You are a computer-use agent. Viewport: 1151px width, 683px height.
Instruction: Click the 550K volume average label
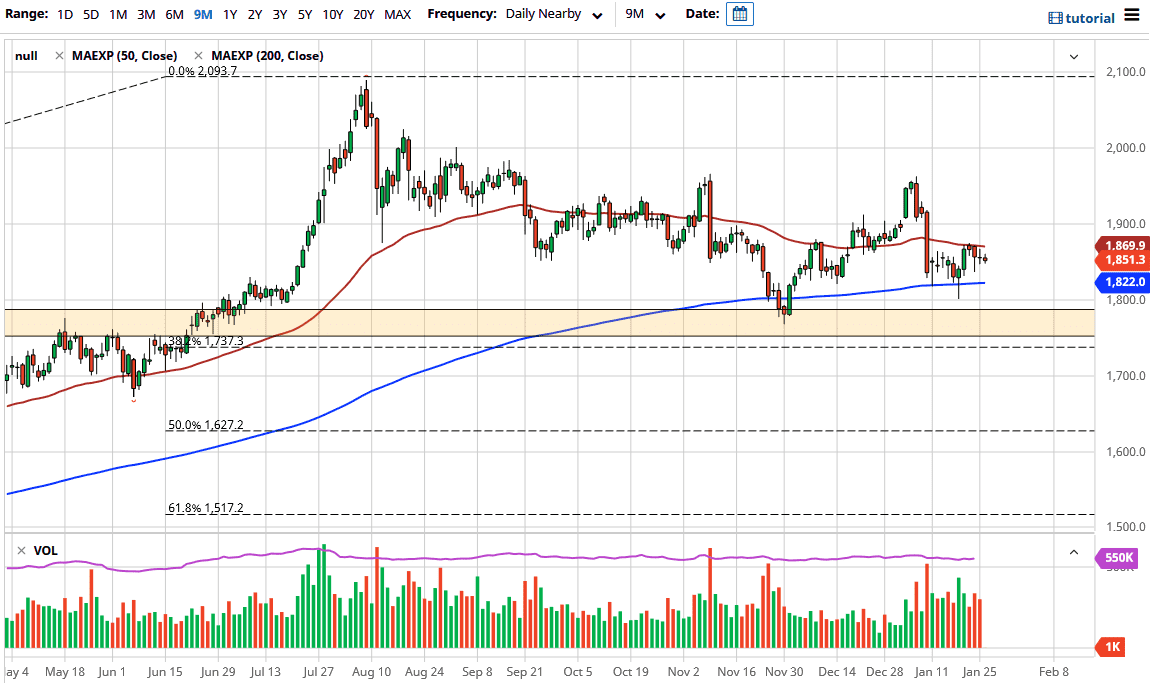(1117, 558)
